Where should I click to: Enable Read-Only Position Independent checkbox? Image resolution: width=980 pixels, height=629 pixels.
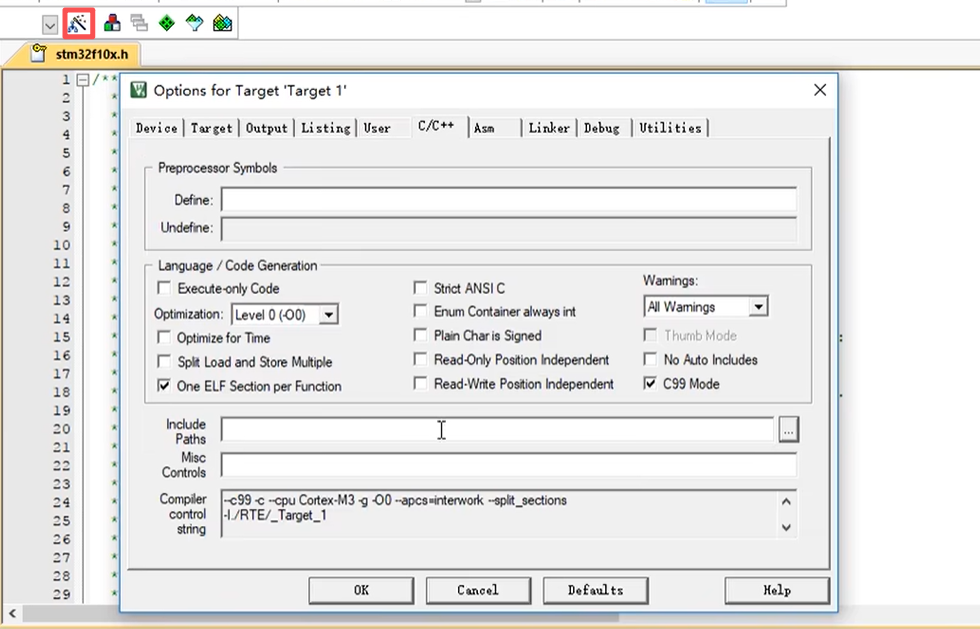tap(421, 360)
